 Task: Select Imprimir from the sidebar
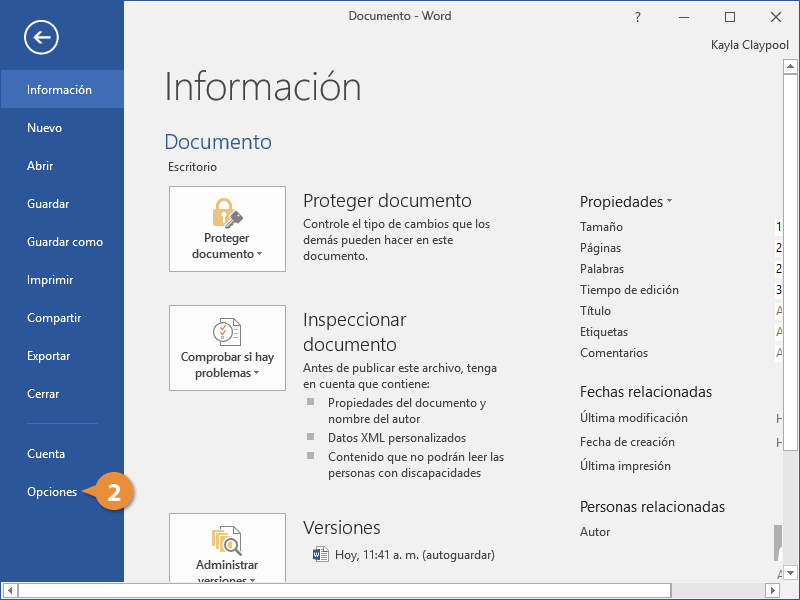point(51,280)
